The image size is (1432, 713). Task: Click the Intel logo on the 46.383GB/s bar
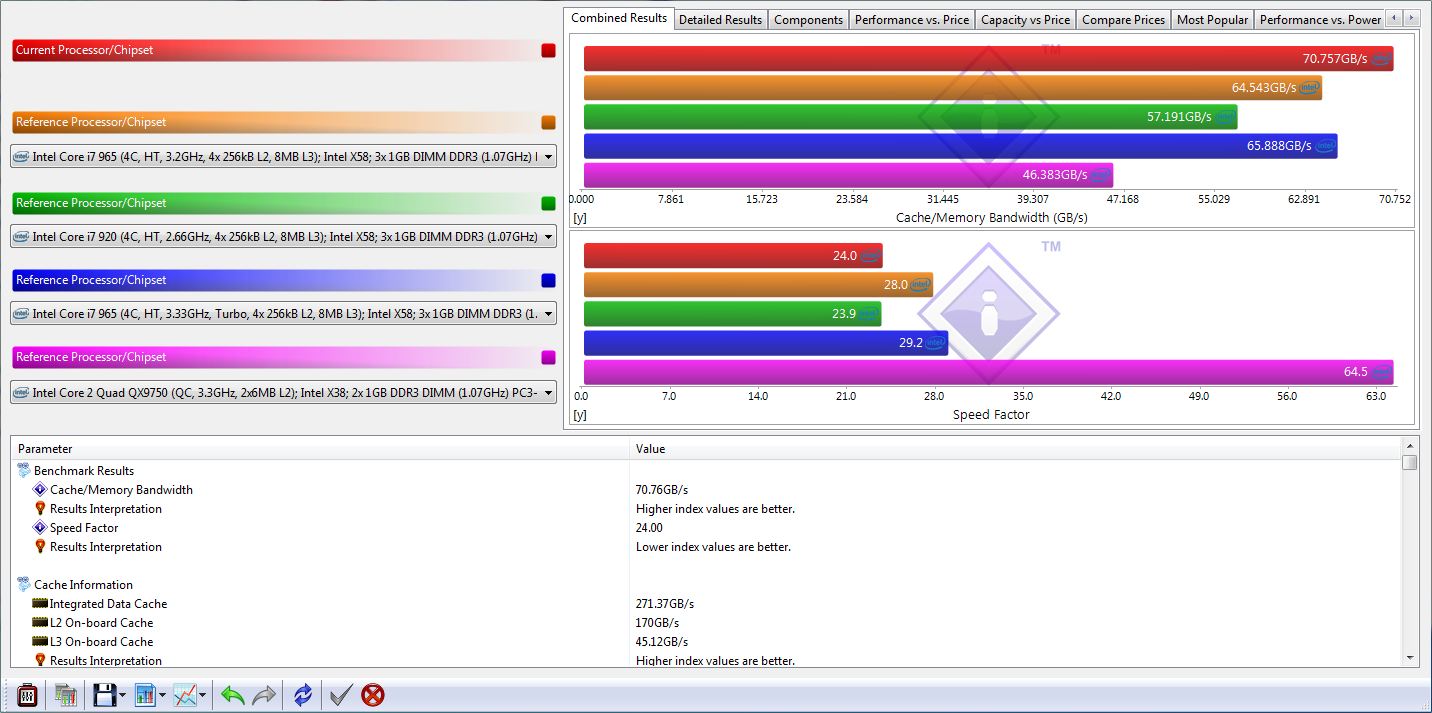click(1101, 175)
